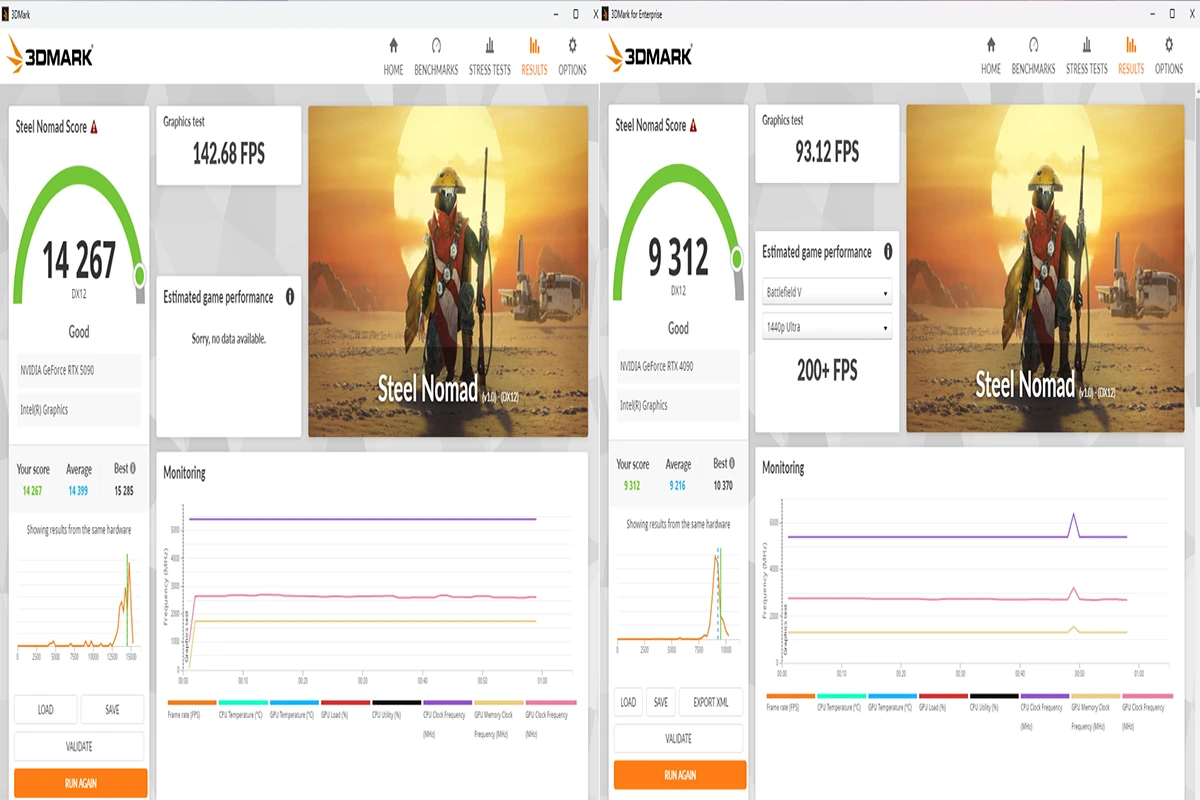The width and height of the screenshot is (1200, 800).
Task: Click VALIDATE in the RTX 5090 results window
Action: (x=79, y=746)
